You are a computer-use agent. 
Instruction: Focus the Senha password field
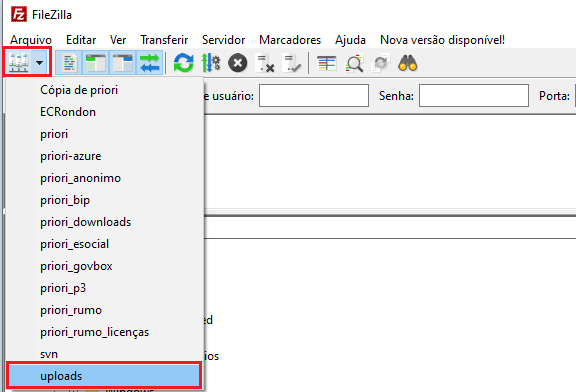pyautogui.click(x=474, y=96)
